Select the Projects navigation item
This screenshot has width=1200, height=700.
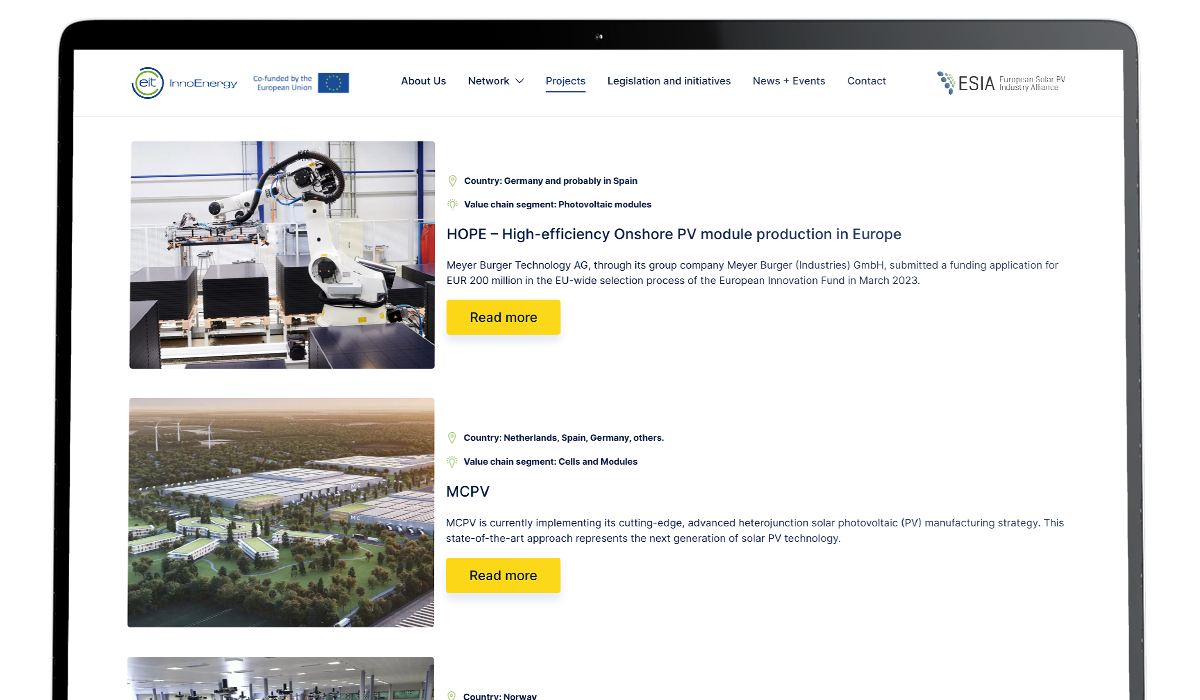coord(565,81)
